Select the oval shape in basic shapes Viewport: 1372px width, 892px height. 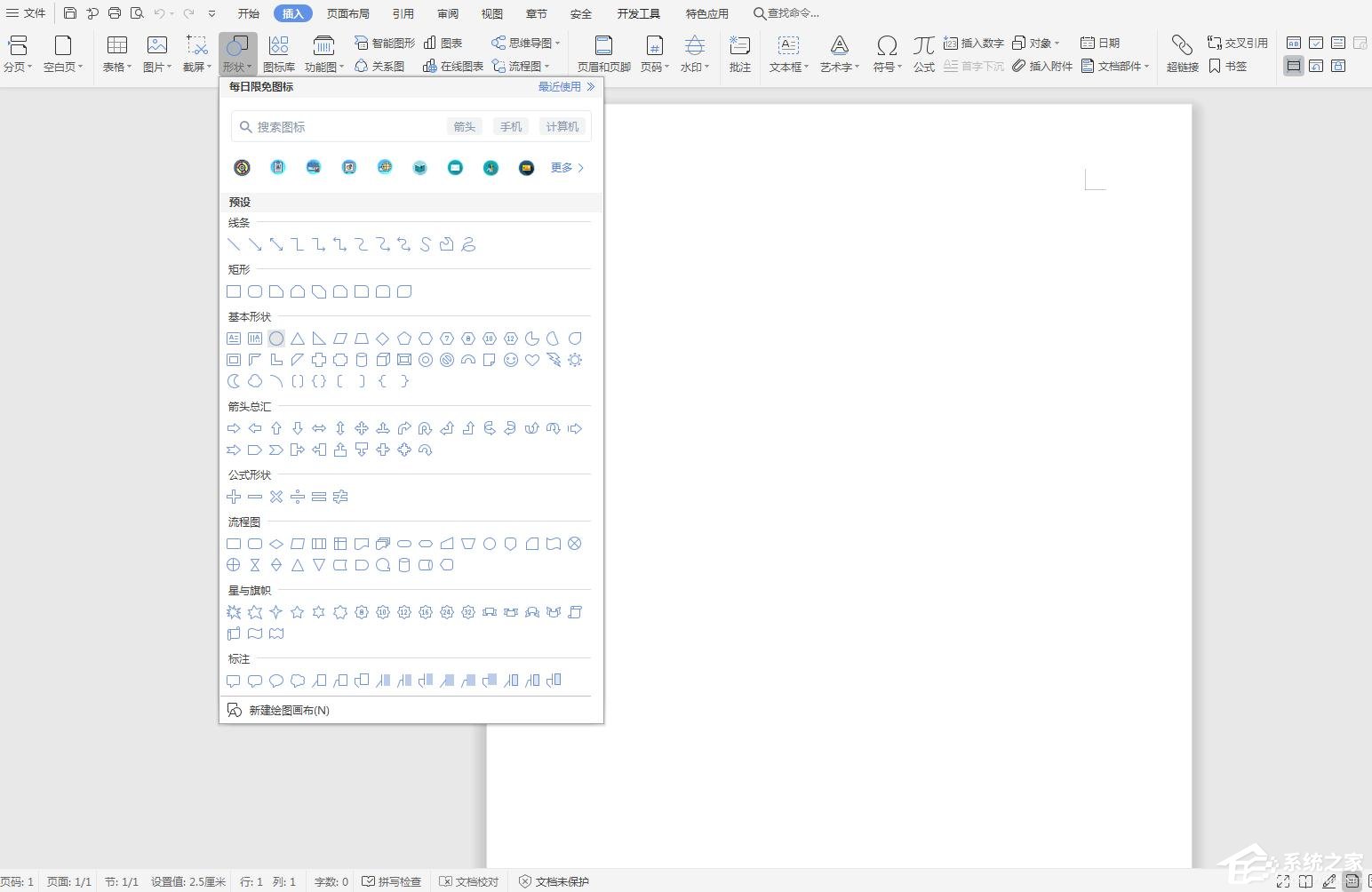276,338
